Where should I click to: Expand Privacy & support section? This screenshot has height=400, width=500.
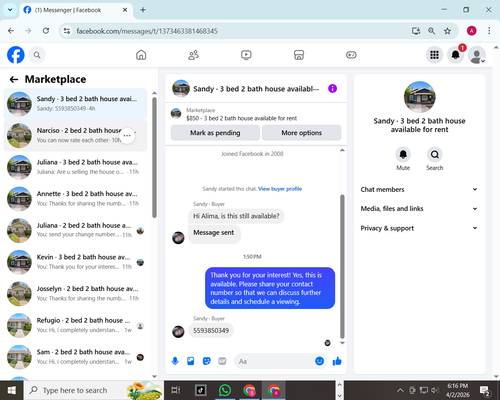coord(419,228)
